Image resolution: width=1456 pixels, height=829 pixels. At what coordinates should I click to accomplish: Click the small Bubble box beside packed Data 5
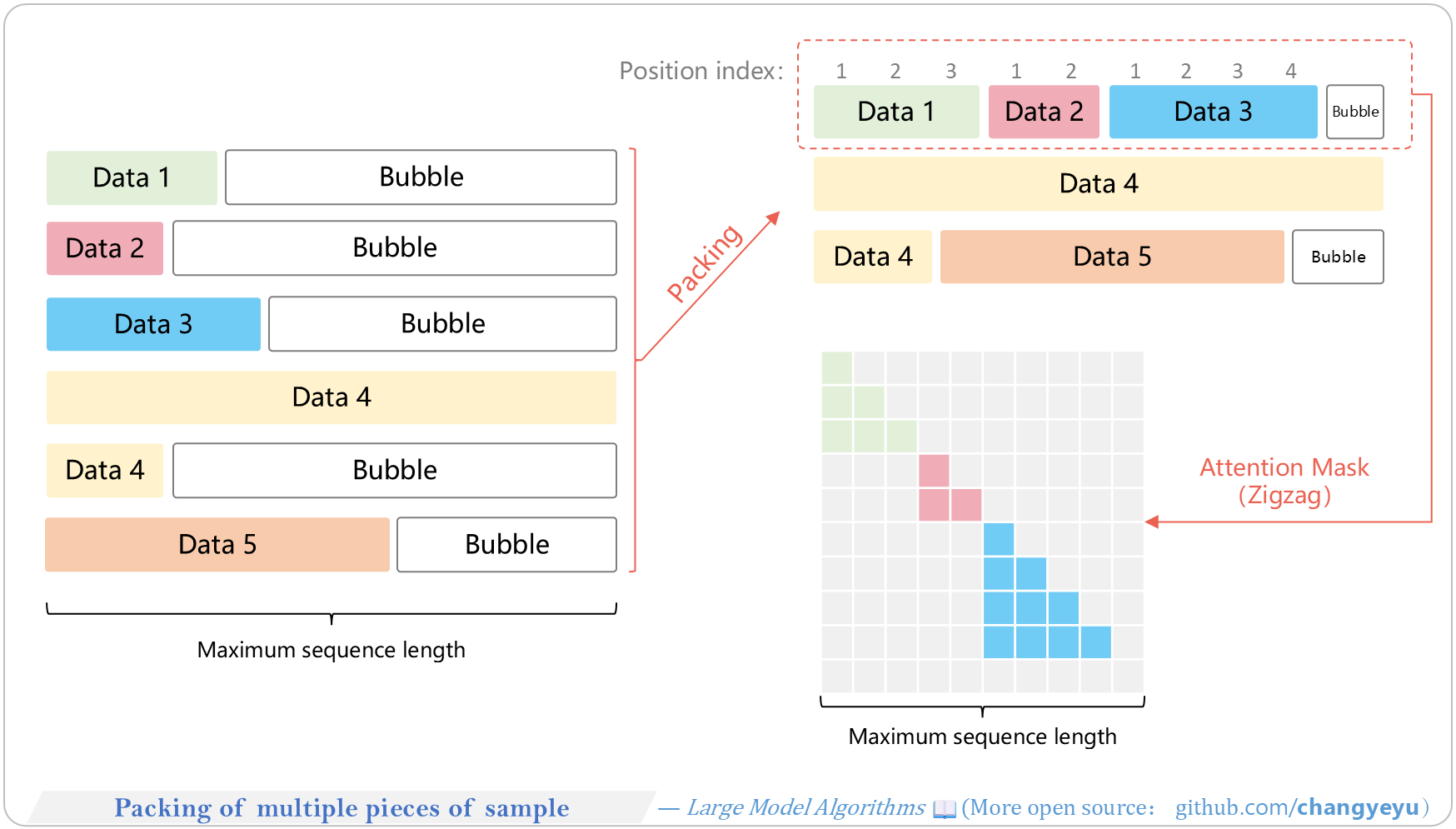(1338, 257)
